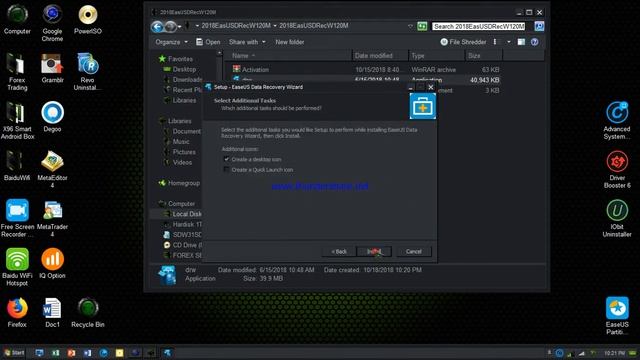Viewport: 640px width, 360px height.
Task: Click New folder in the Explorer toolbar
Action: click(x=289, y=42)
